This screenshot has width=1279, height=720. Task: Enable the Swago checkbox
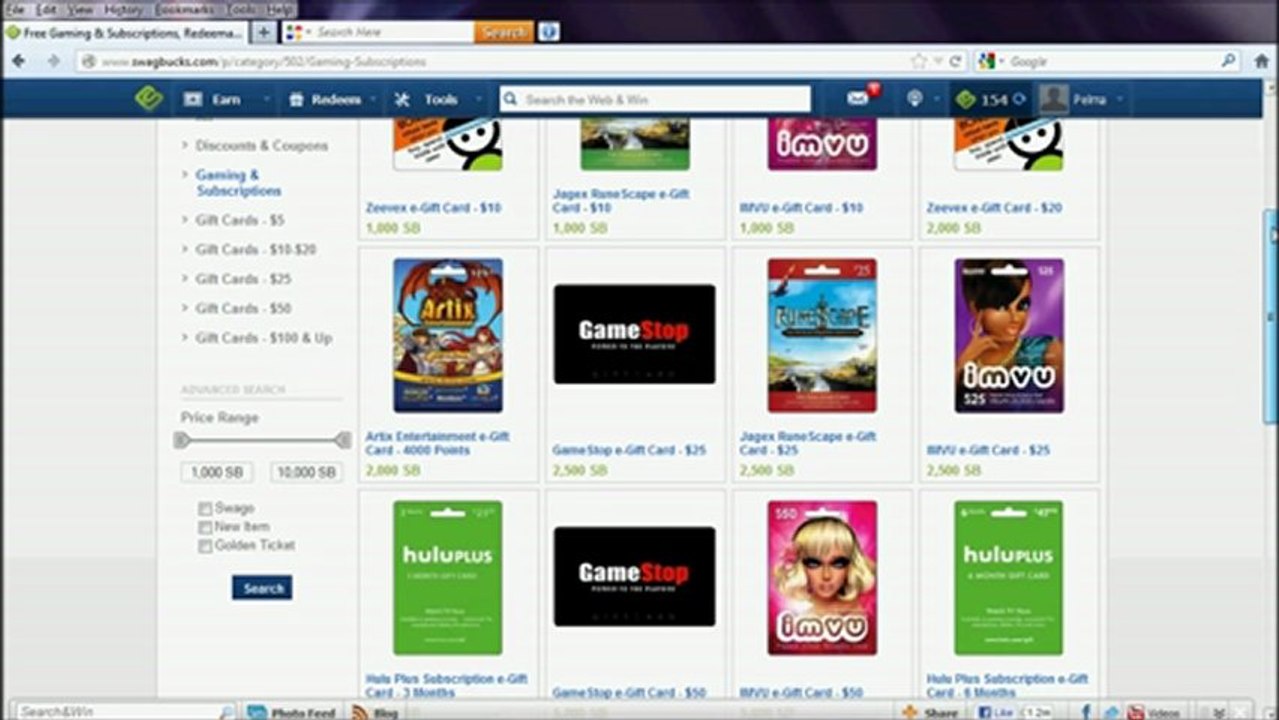pos(205,508)
